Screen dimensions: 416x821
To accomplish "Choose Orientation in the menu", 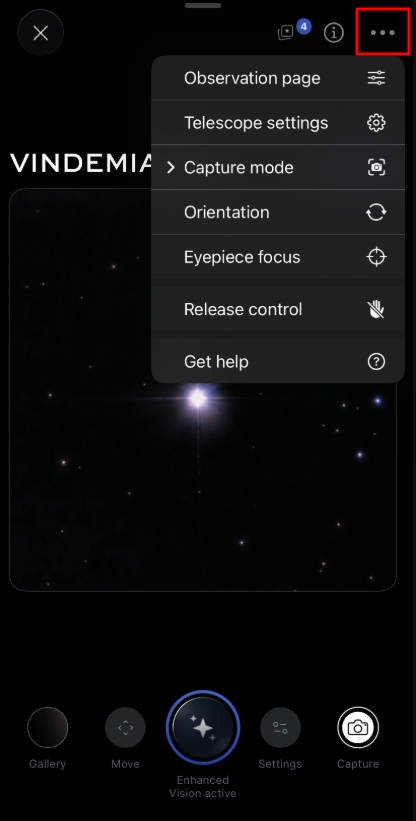I will pyautogui.click(x=278, y=212).
